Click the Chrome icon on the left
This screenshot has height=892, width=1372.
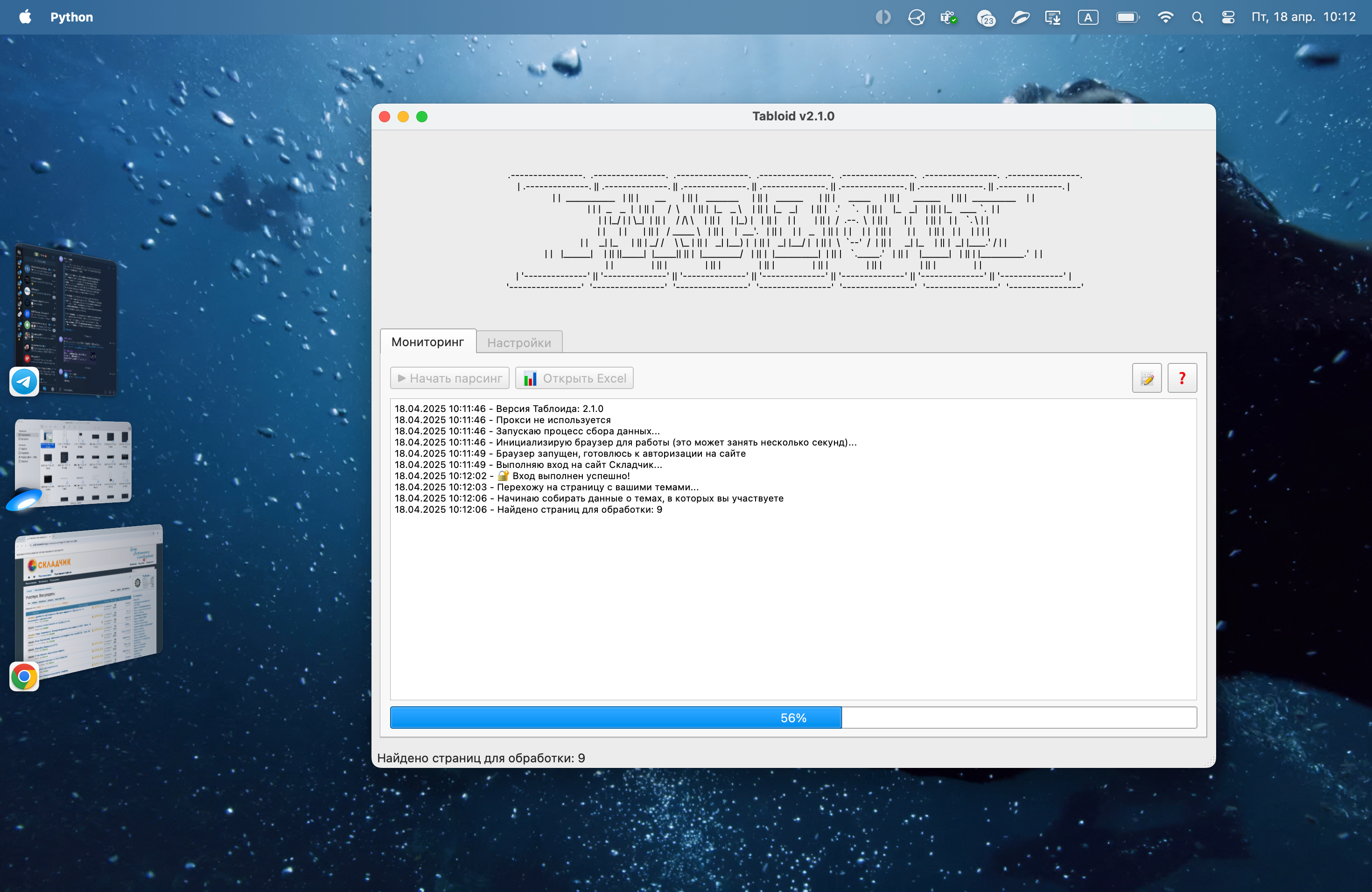pyautogui.click(x=24, y=676)
